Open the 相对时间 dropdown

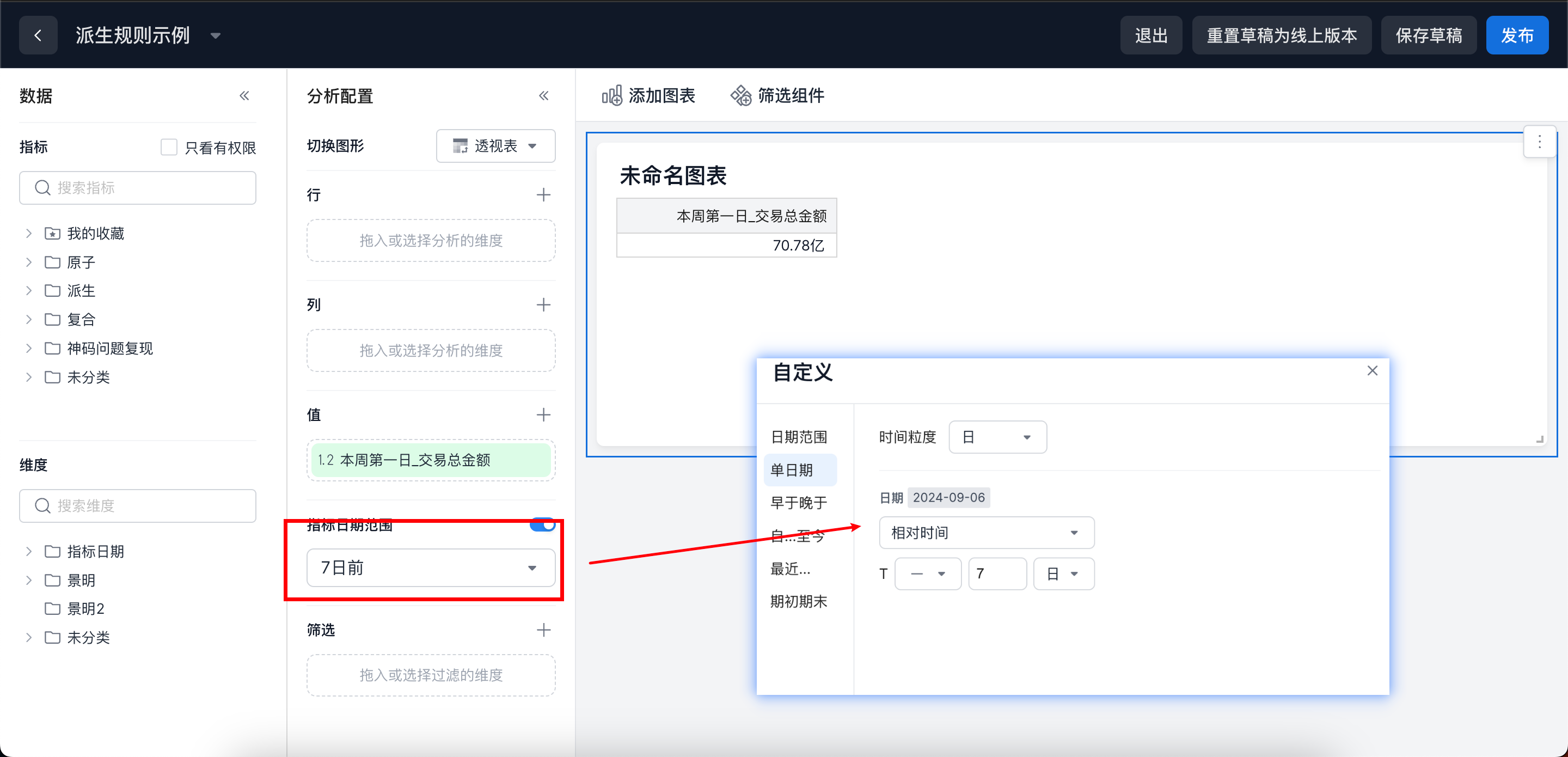986,533
